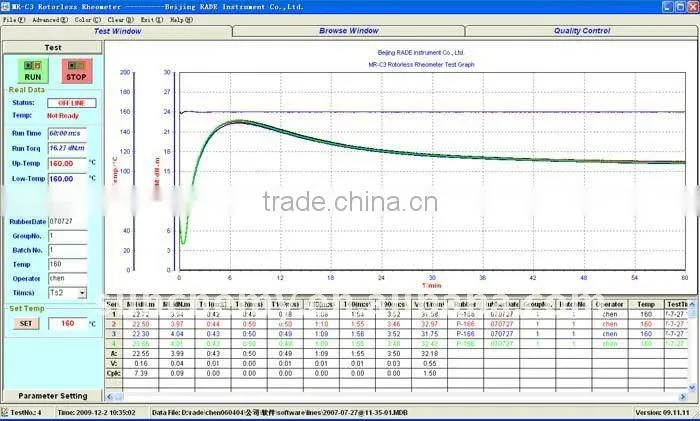Click the table's horizontal scrollbar left arrow
This screenshot has height=421, width=700.
click(110, 396)
